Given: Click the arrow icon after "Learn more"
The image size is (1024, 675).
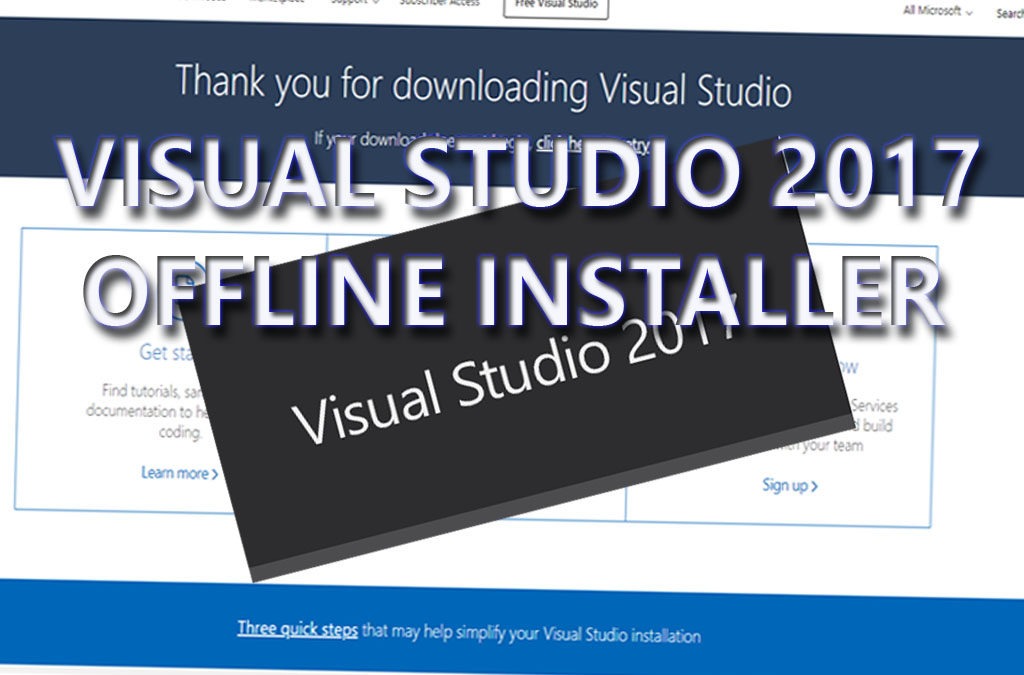Looking at the screenshot, I should coord(212,474).
